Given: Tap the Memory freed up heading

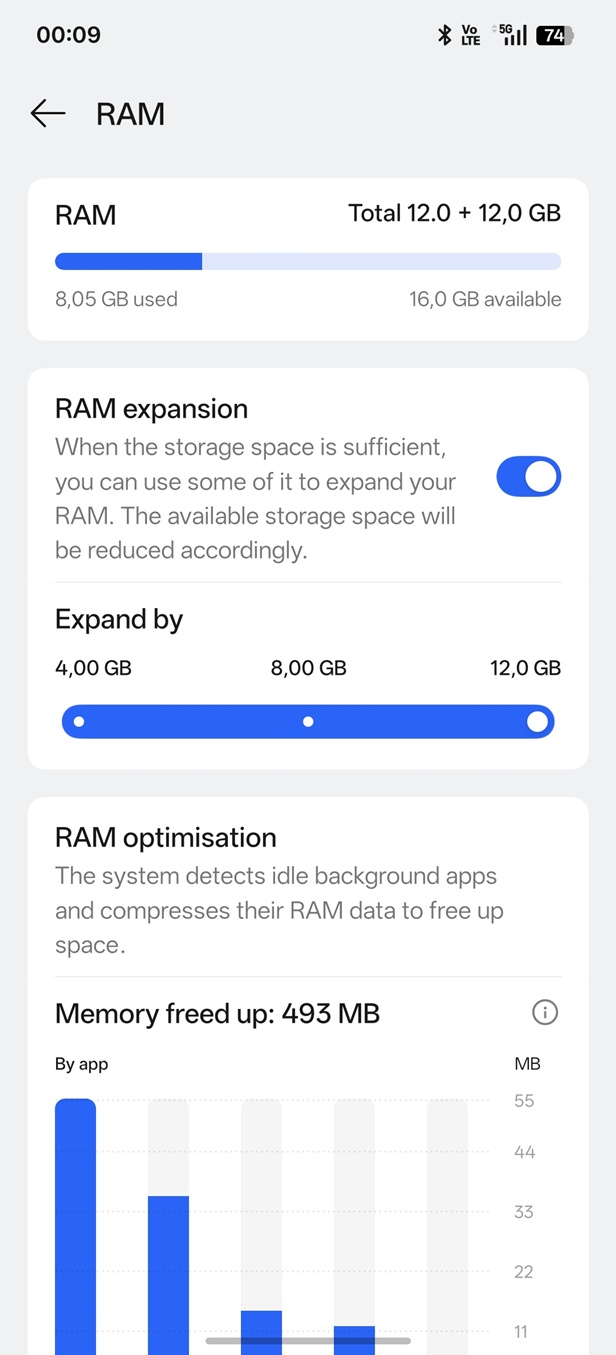Looking at the screenshot, I should pyautogui.click(x=217, y=1014).
